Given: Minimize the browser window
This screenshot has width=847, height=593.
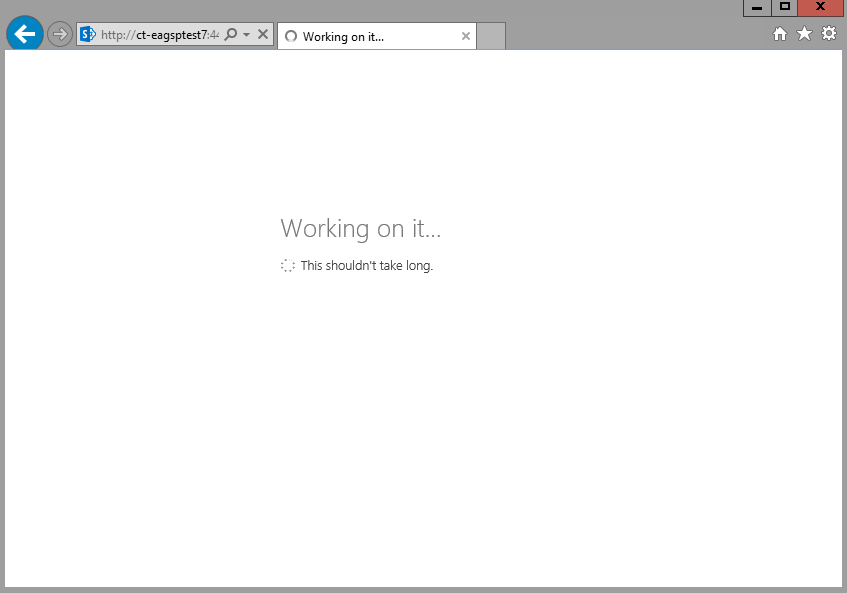Looking at the screenshot, I should point(757,8).
